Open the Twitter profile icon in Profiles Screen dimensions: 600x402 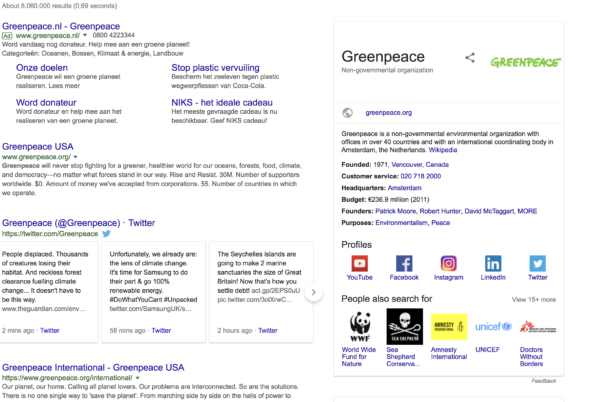(538, 264)
